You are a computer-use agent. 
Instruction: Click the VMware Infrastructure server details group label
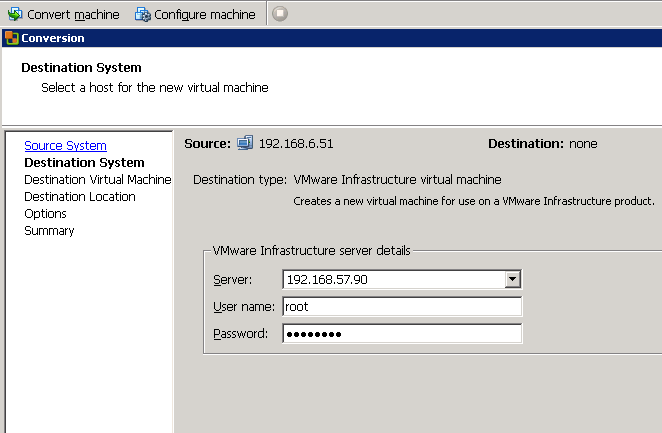pos(312,251)
